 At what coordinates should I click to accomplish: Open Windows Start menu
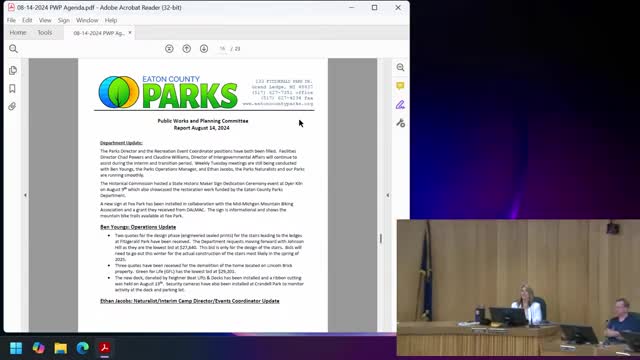point(16,348)
